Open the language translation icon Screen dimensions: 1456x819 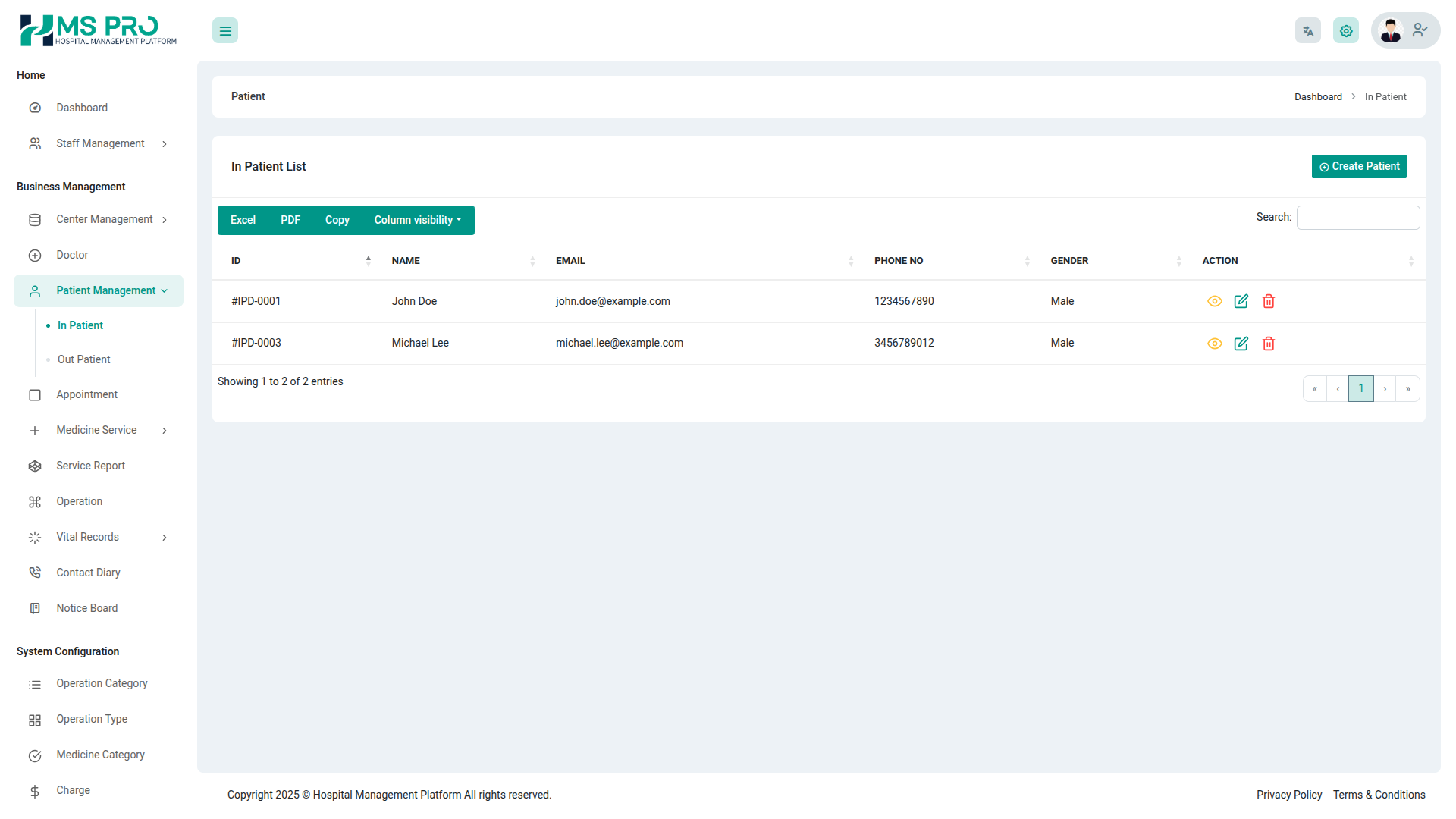[1308, 30]
